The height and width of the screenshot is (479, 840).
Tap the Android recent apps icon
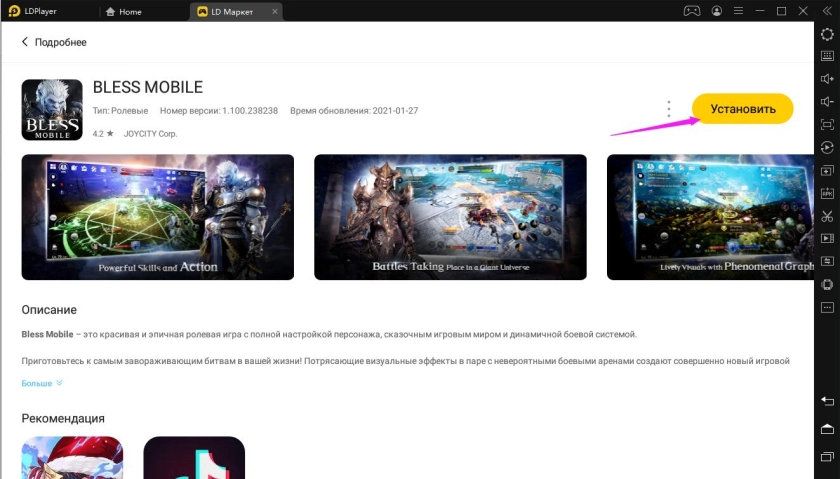(827, 456)
